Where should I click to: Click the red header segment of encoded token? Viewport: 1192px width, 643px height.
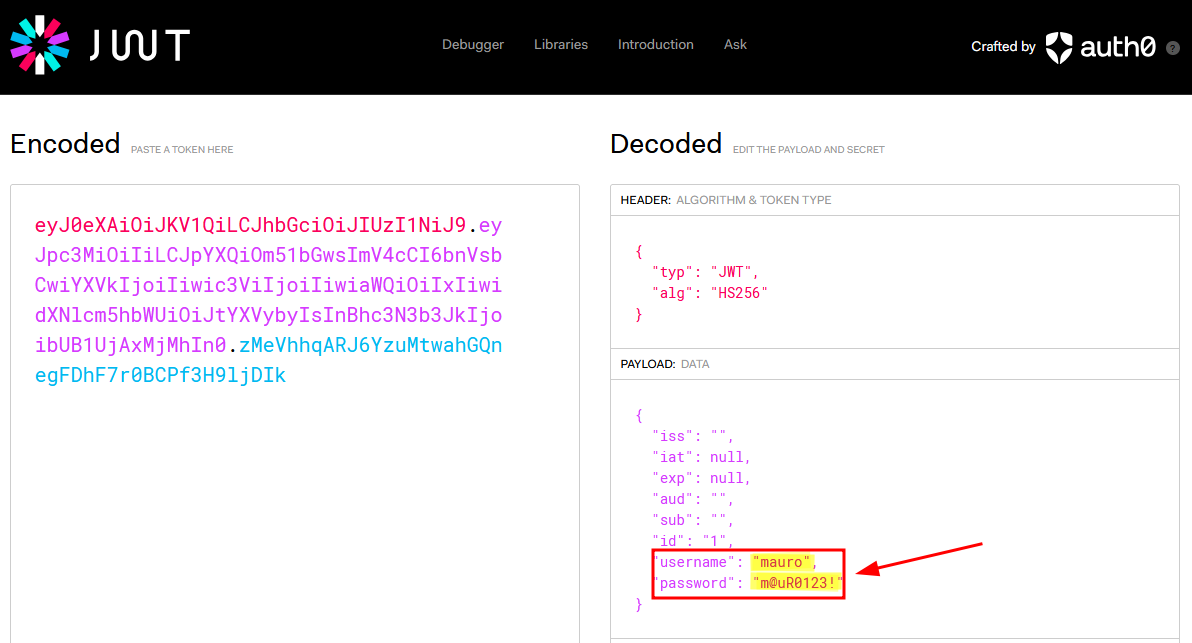250,224
